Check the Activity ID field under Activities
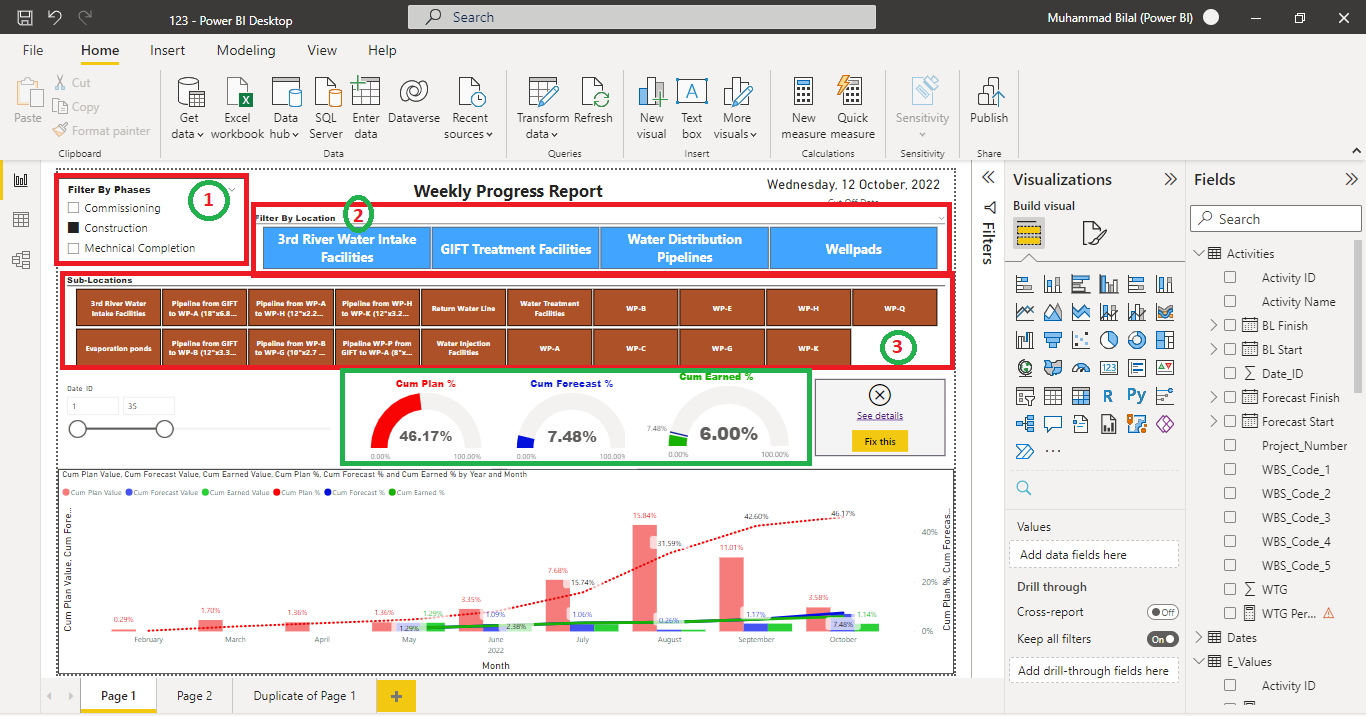The width and height of the screenshot is (1366, 716). click(1230, 277)
